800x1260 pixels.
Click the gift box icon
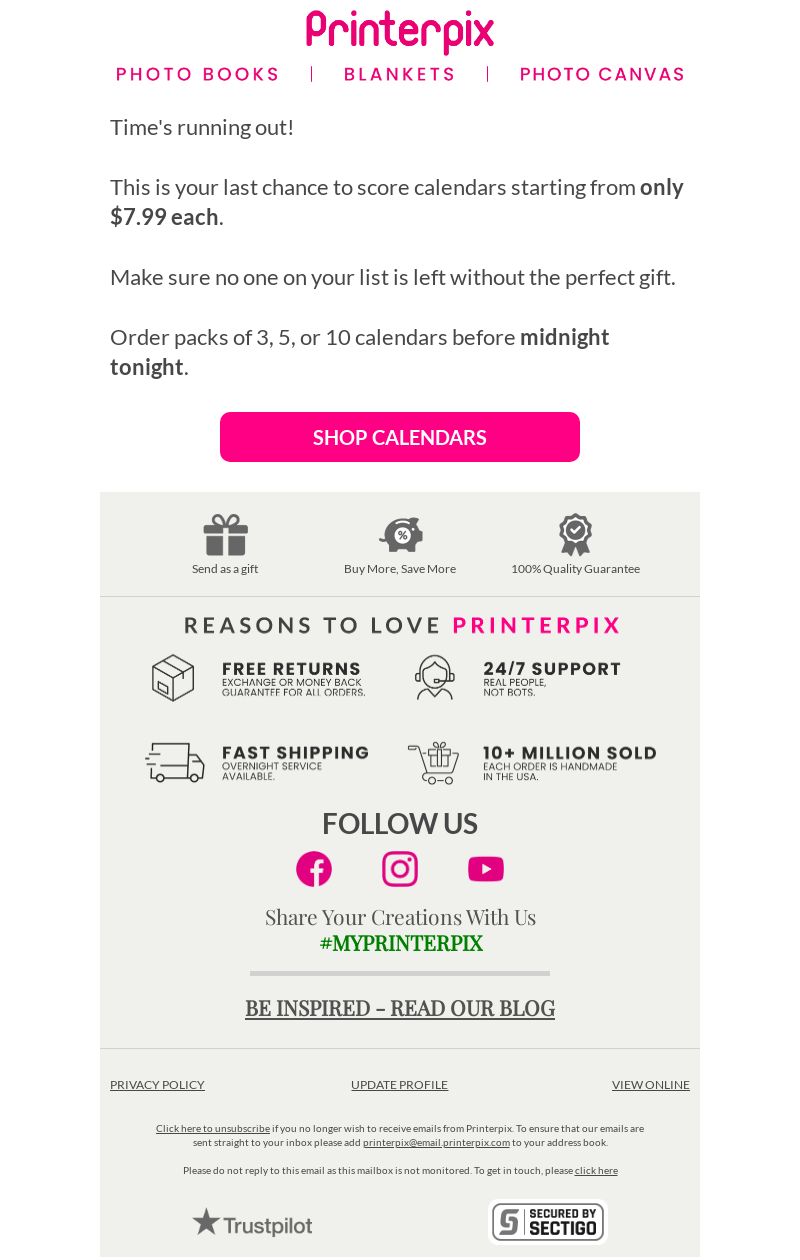coord(225,535)
